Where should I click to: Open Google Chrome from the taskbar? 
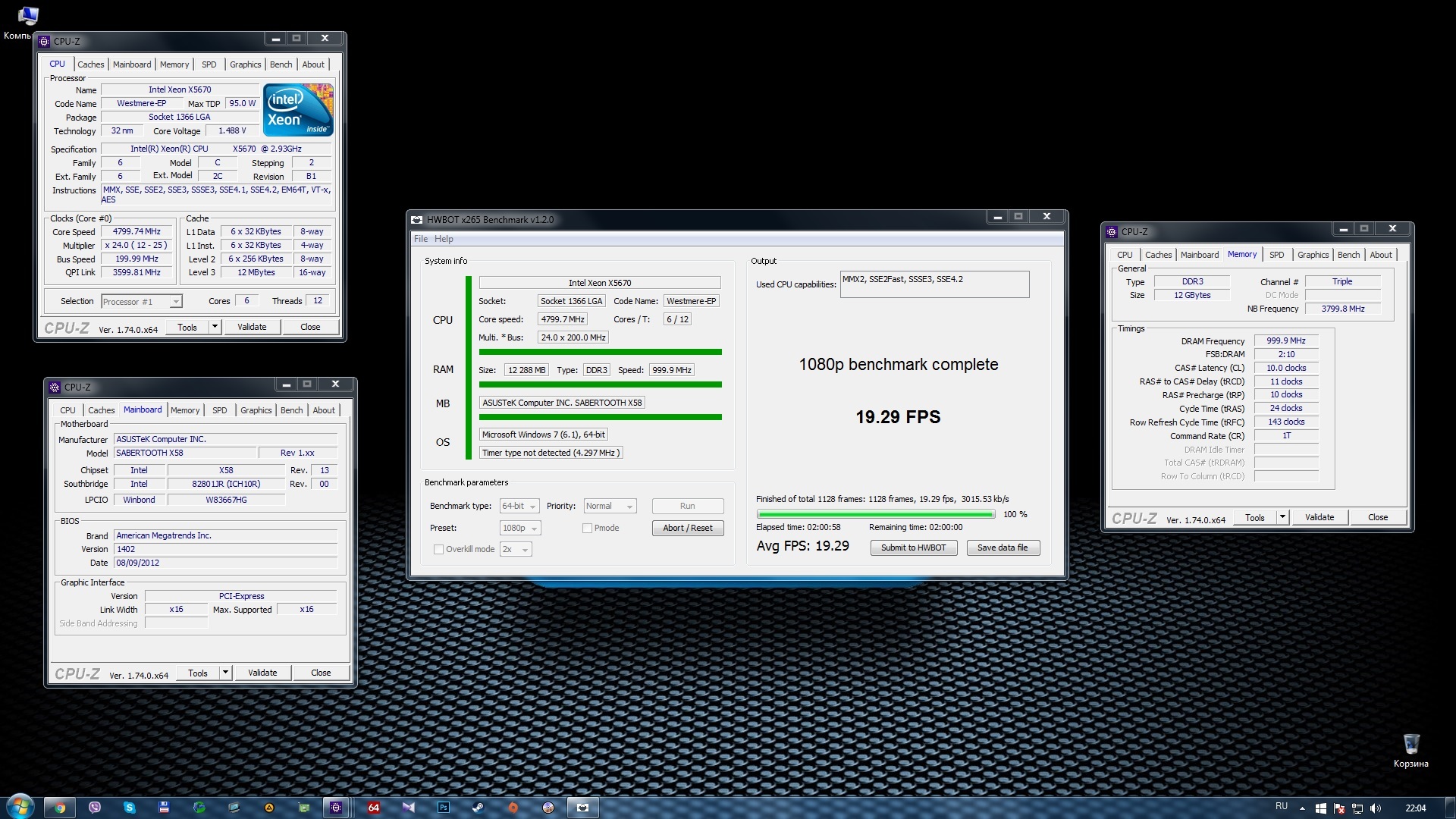[x=60, y=808]
